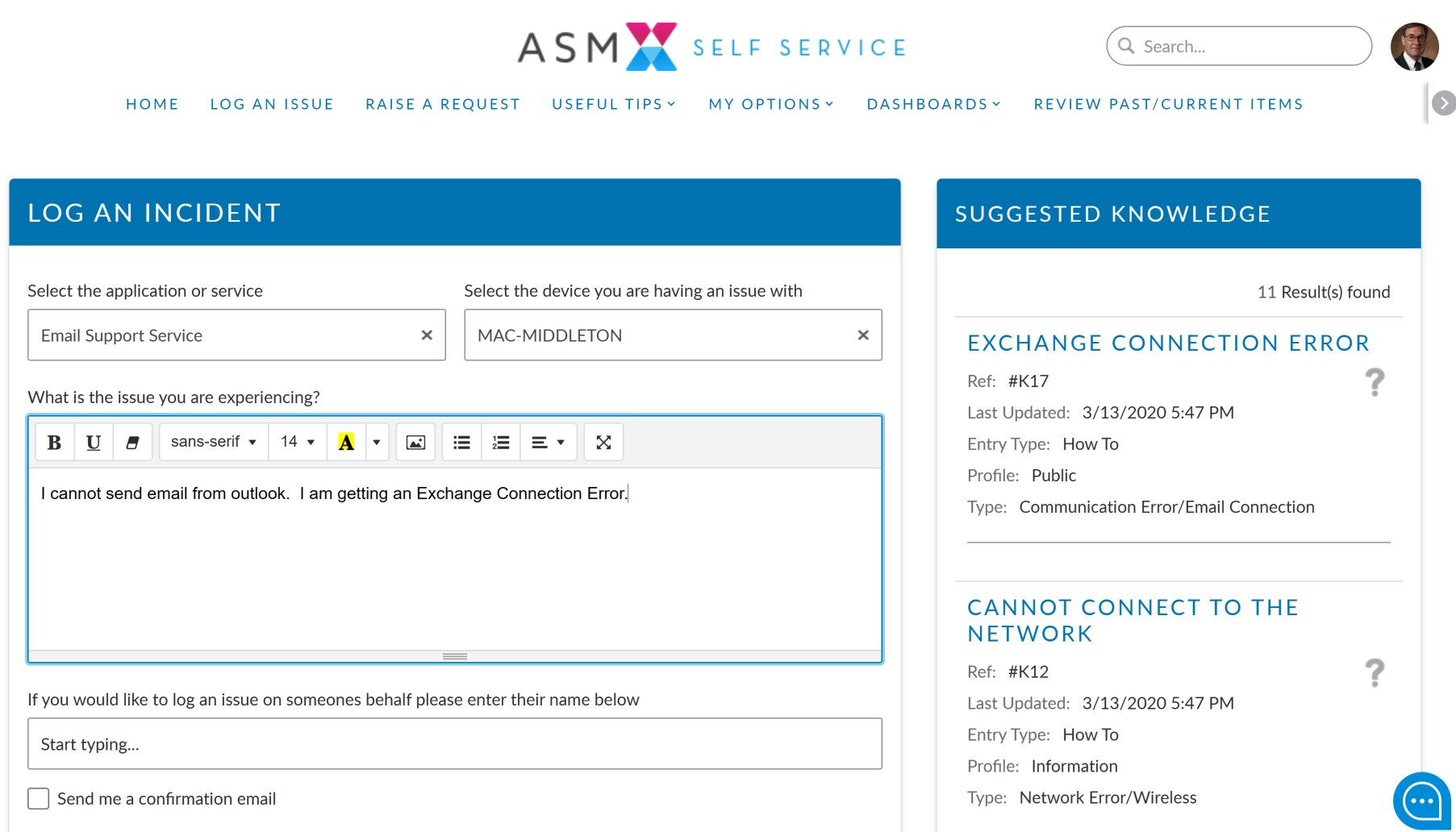The width and height of the screenshot is (1456, 832).
Task: Open the Dashboards menu
Action: coord(933,104)
